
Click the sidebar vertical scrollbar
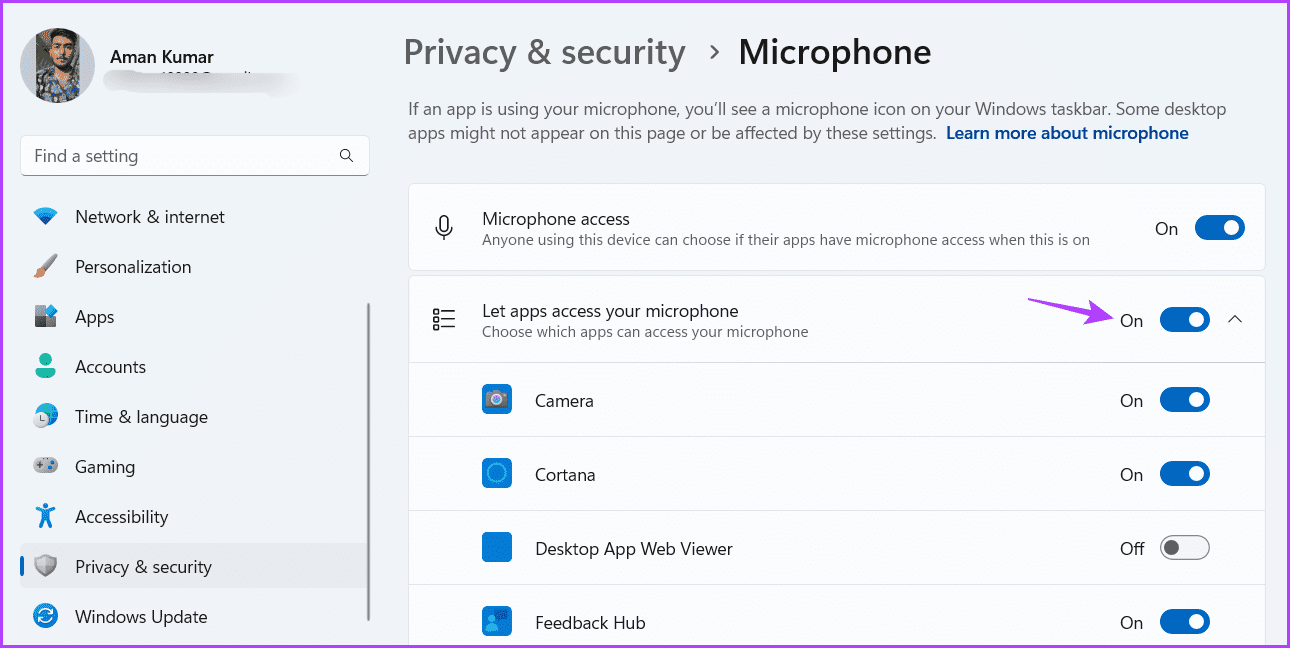[x=369, y=460]
